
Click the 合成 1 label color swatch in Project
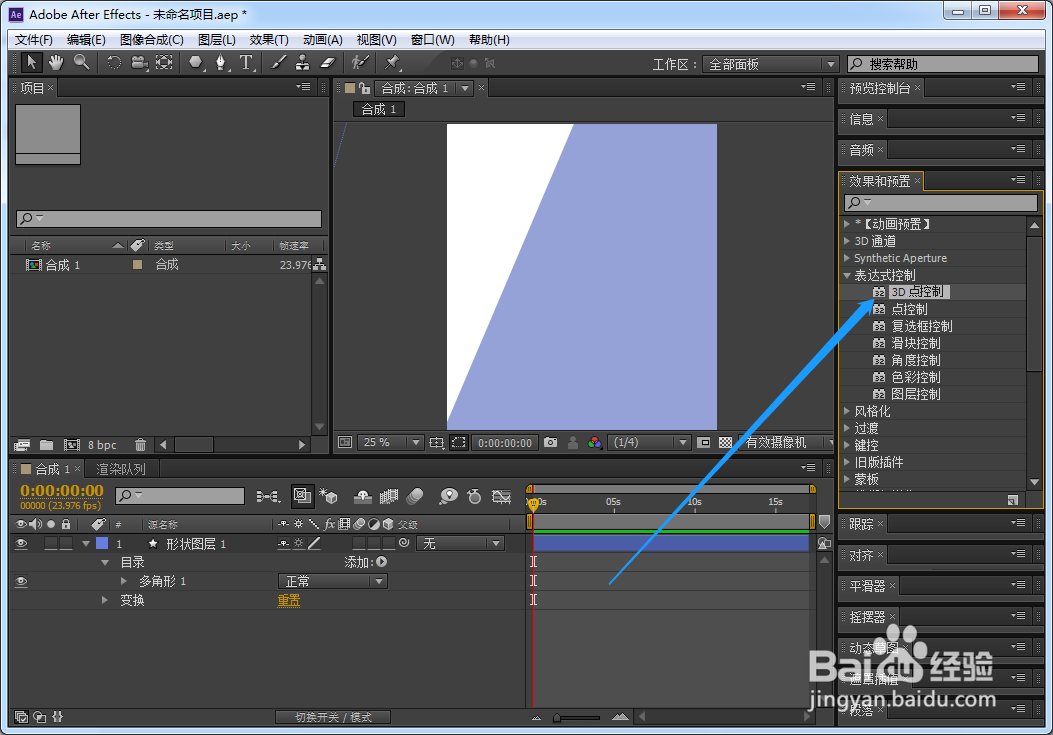pyautogui.click(x=138, y=265)
